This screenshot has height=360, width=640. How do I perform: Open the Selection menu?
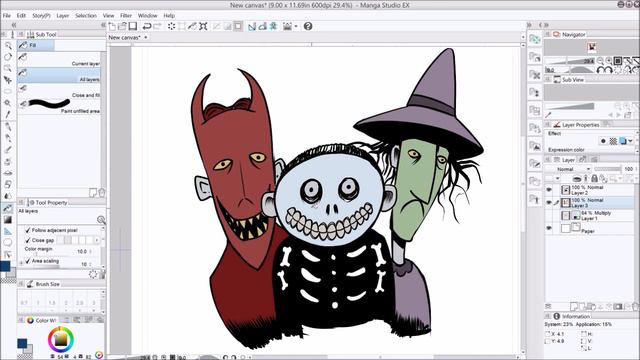click(x=86, y=16)
